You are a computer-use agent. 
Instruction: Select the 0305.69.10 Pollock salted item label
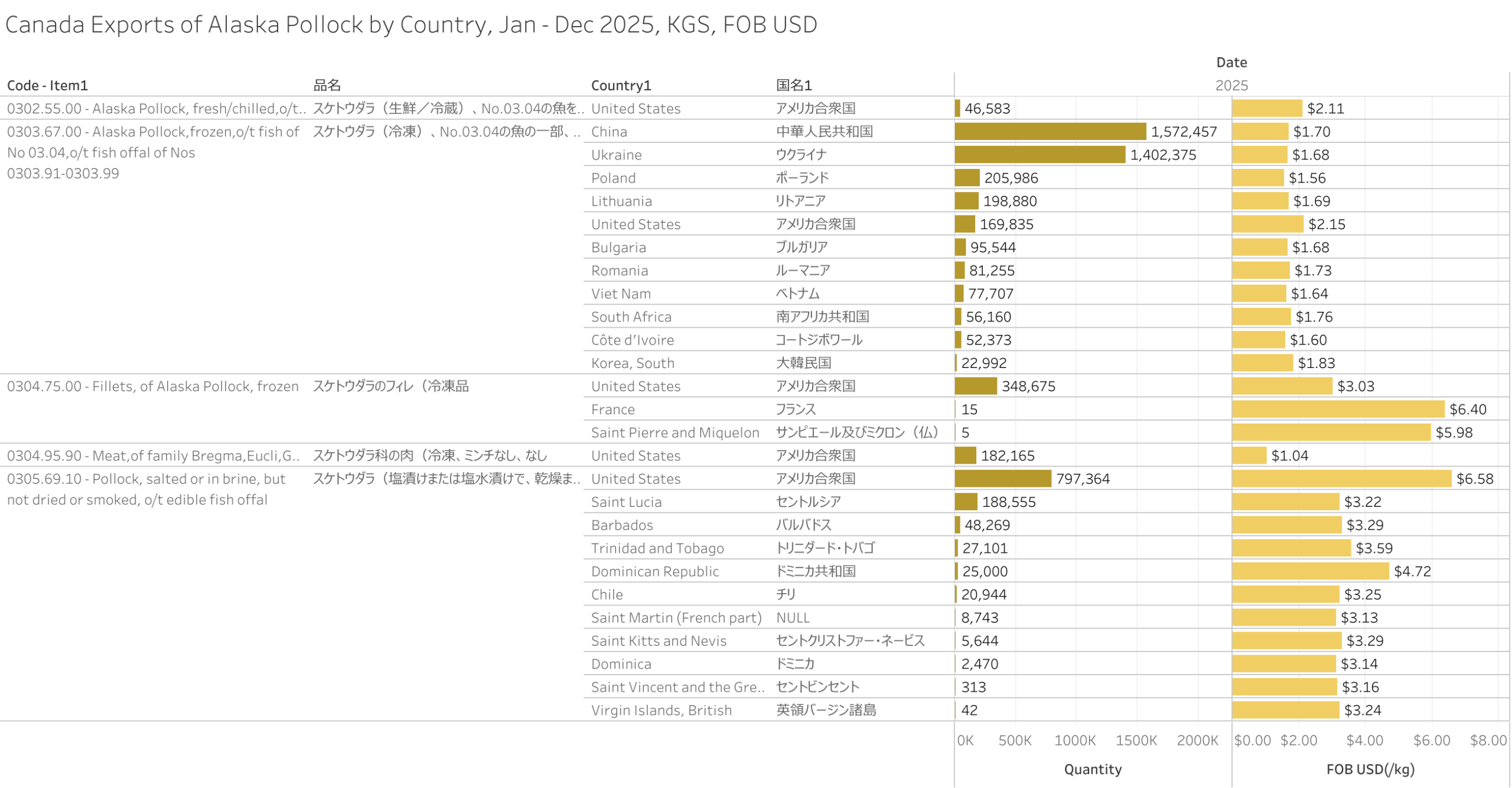pos(146,478)
